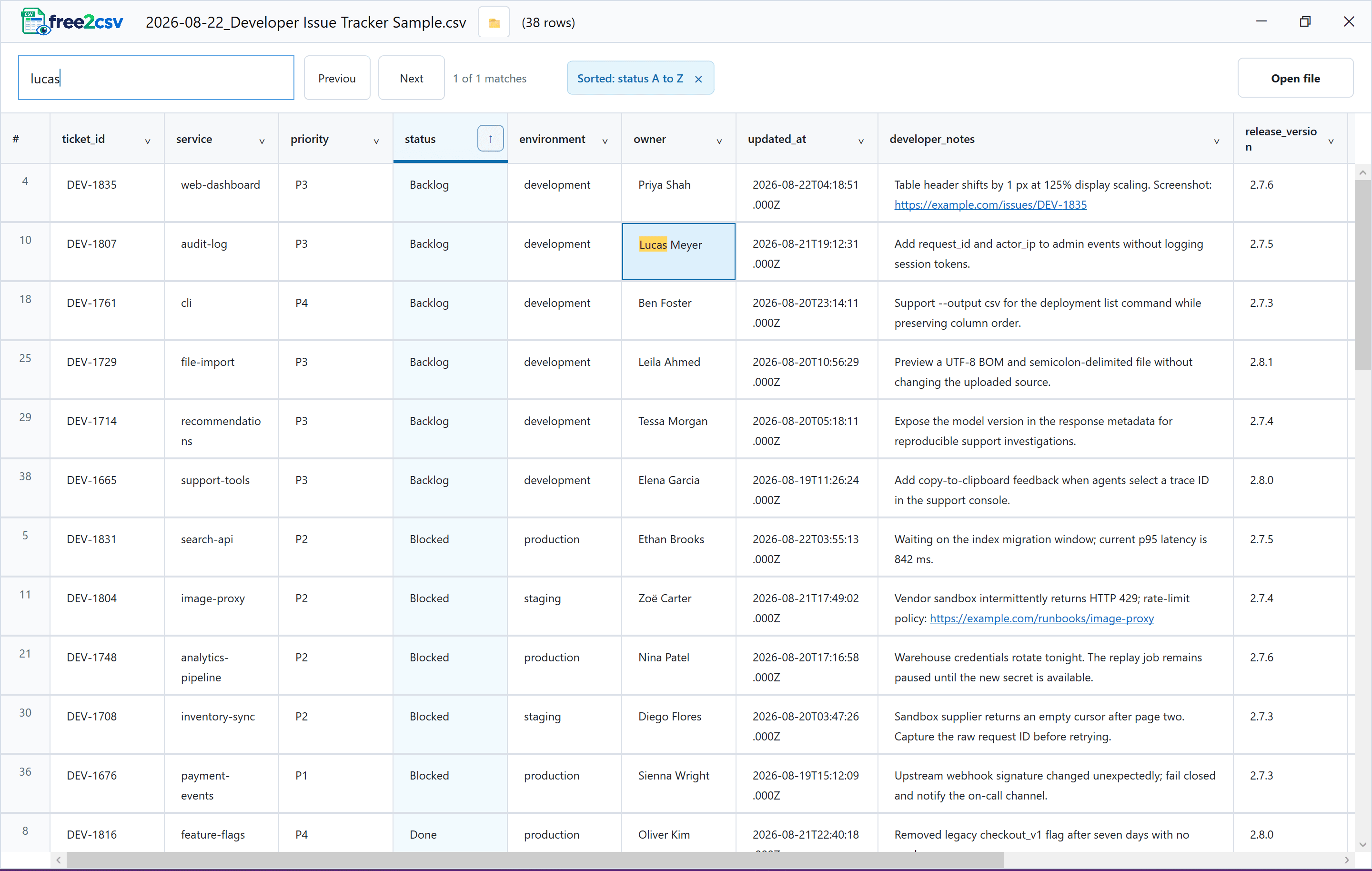Select the audit-log service cell
Screen dimensions: 1372x871
(x=222, y=252)
